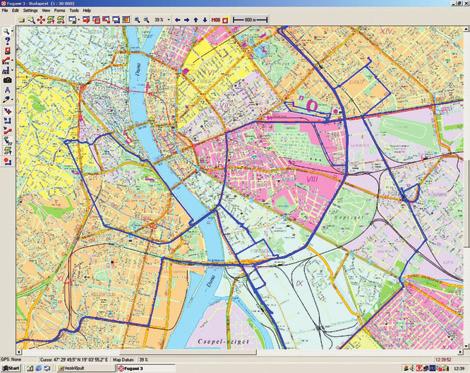Select the camera tool in left toolbar

[7, 80]
